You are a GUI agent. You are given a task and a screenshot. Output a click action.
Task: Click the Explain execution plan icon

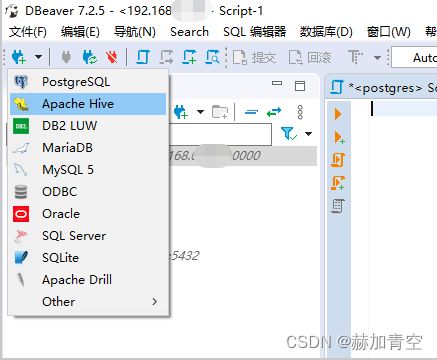pos(338,206)
